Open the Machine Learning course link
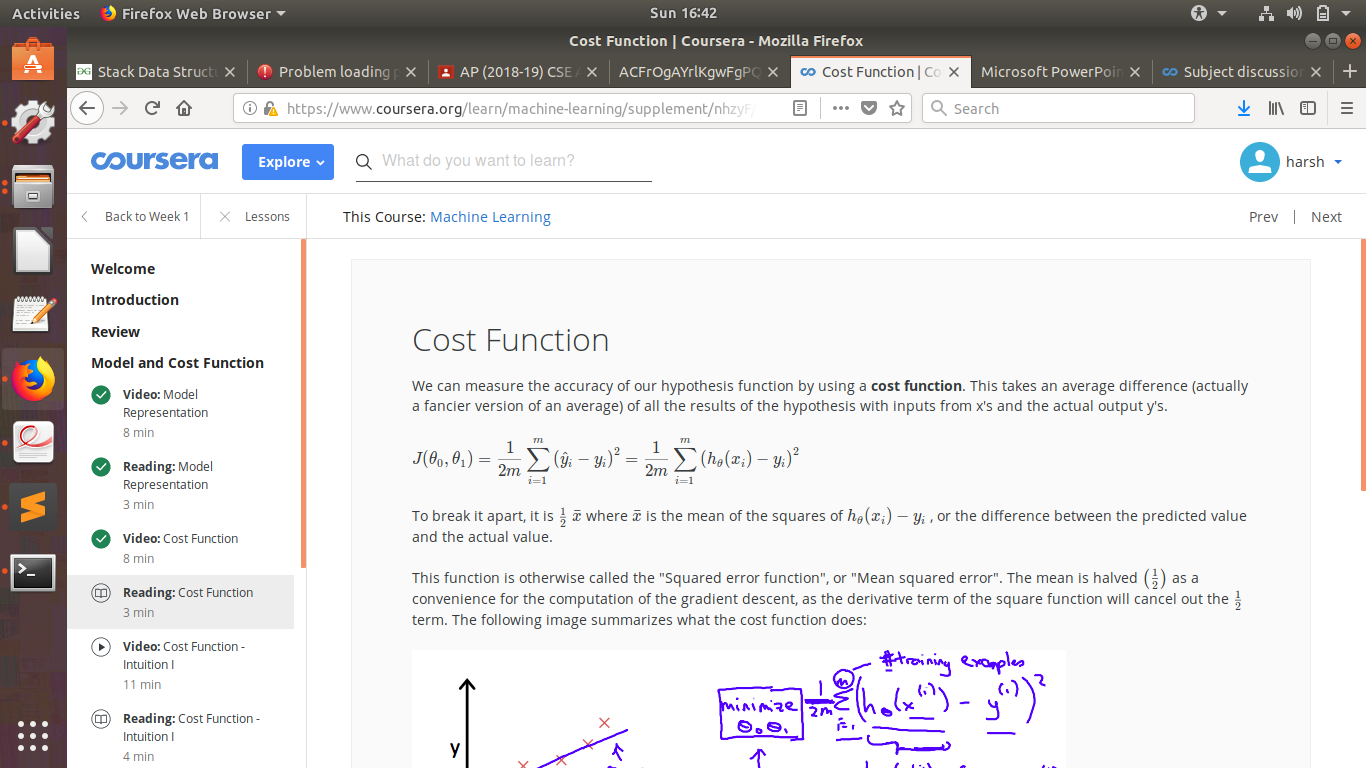1366x768 pixels. coord(490,217)
